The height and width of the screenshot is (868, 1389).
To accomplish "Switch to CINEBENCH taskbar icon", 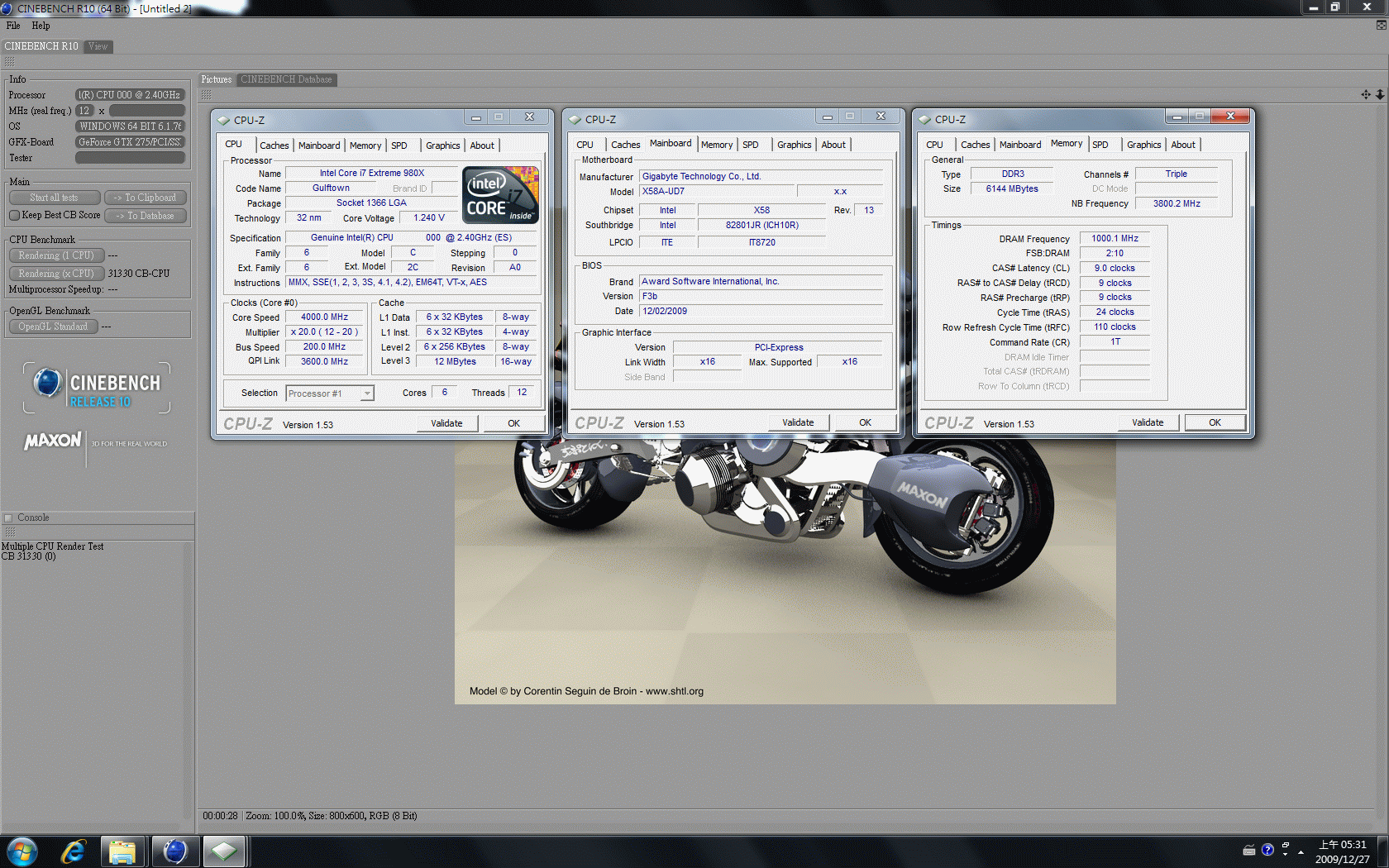I will point(174,851).
